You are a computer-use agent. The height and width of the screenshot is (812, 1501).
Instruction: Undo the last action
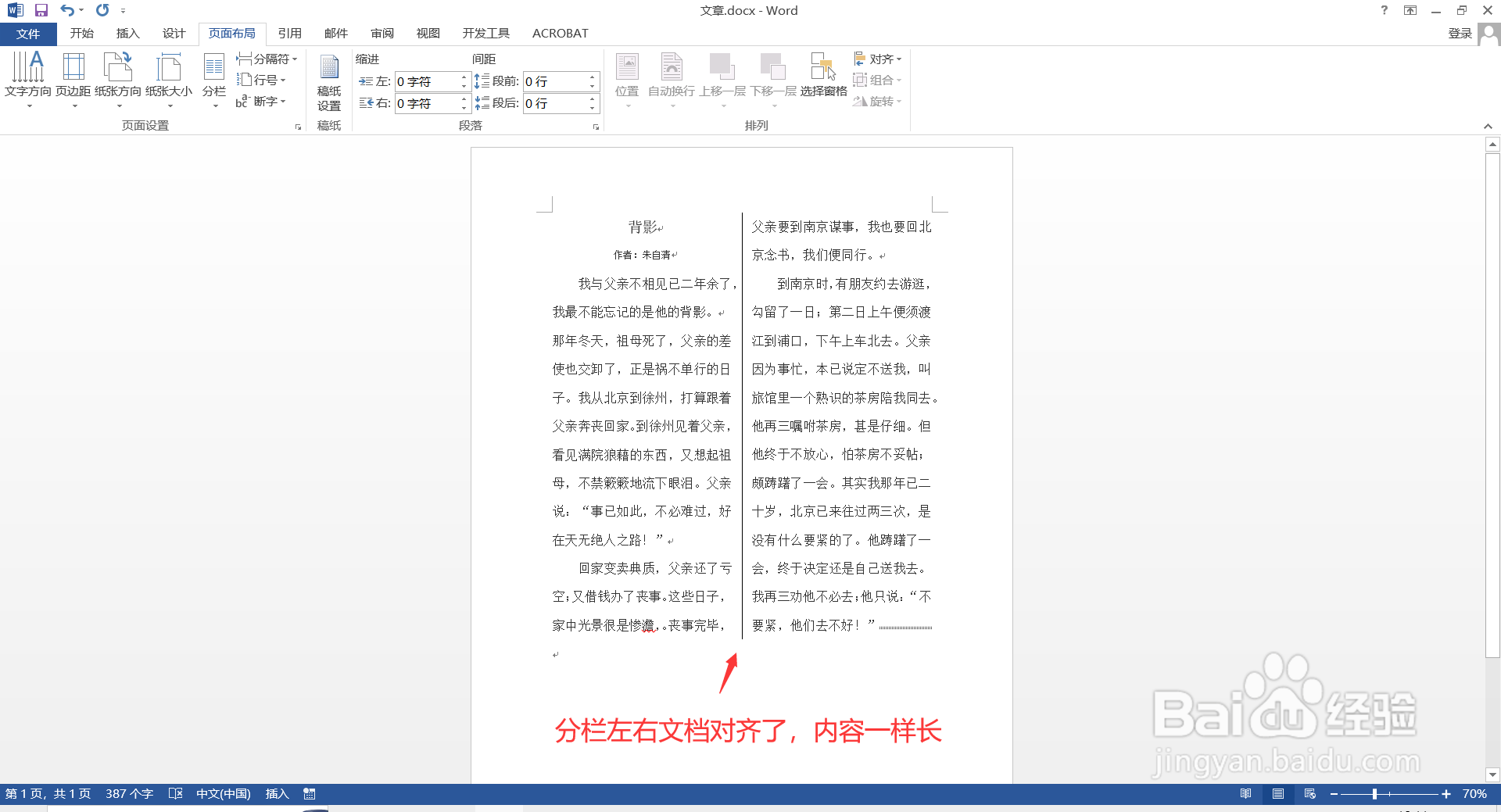click(67, 10)
